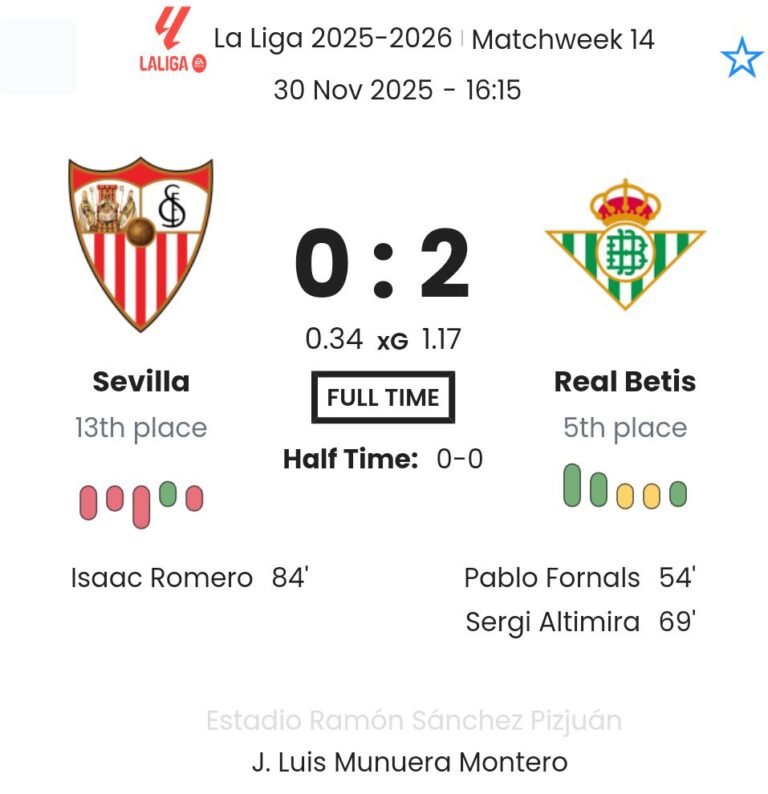
Task: Select Matchweek 14 link
Action: 563,39
